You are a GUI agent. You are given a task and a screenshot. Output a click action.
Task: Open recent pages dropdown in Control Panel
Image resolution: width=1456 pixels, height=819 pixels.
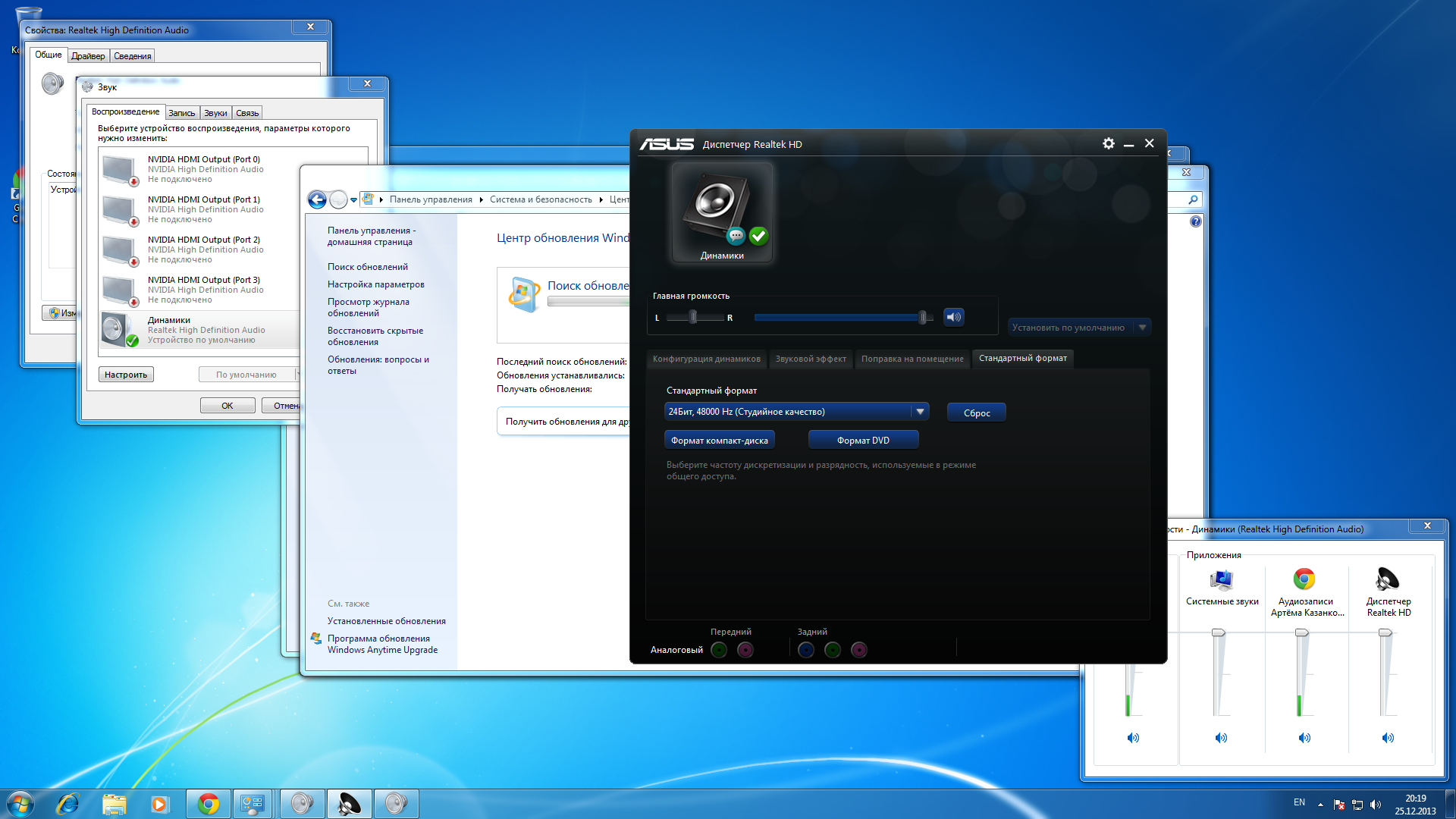[x=353, y=200]
